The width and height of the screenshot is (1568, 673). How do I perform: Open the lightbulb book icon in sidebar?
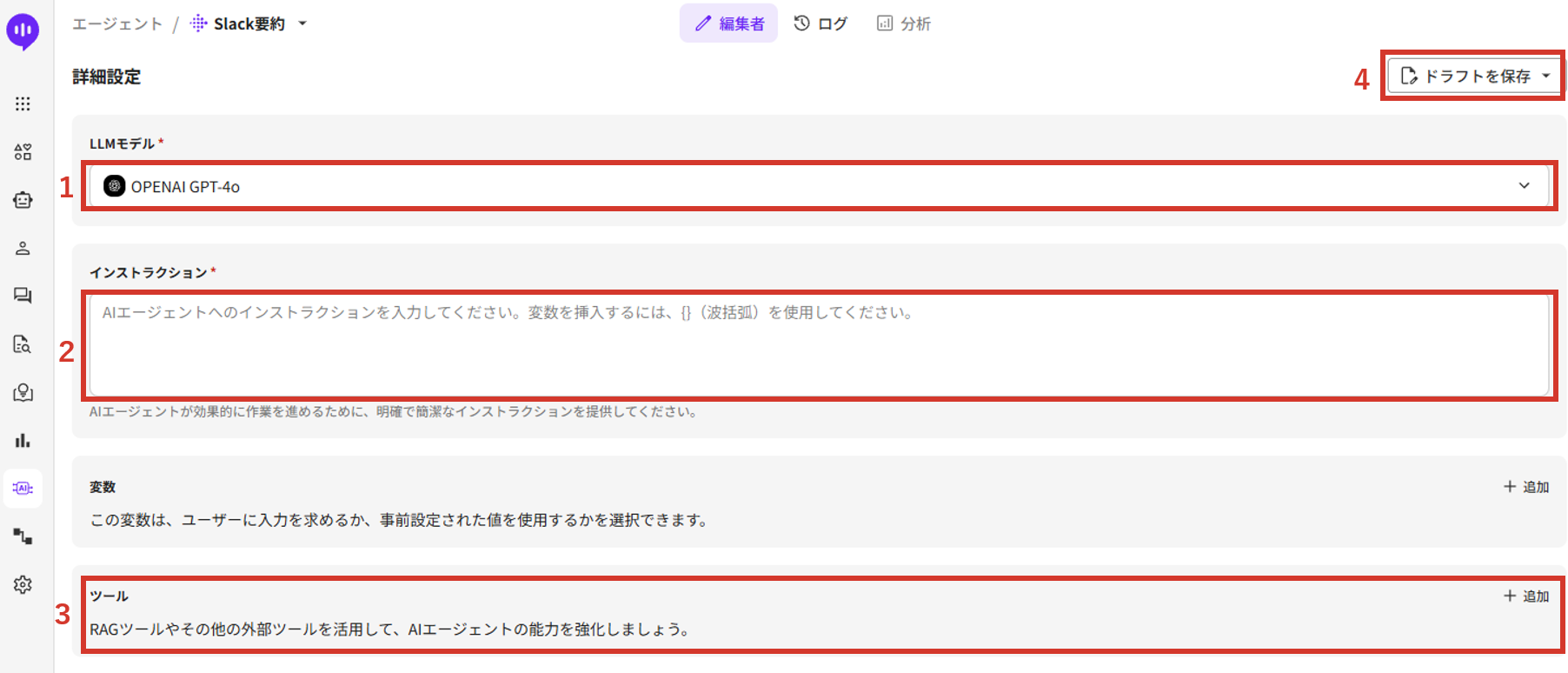pos(23,393)
